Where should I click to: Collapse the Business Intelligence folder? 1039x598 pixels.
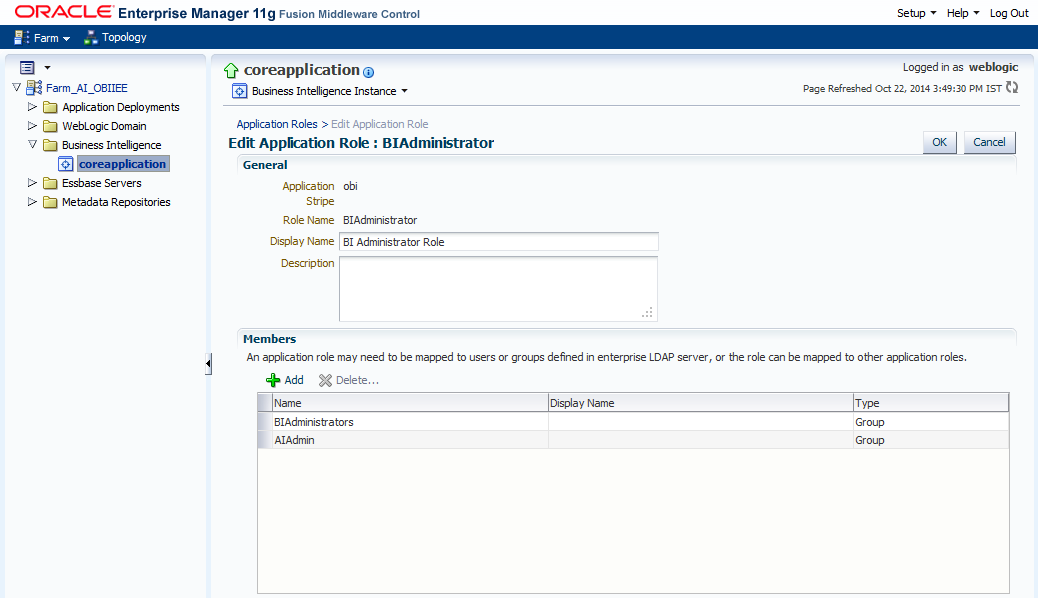[32, 144]
